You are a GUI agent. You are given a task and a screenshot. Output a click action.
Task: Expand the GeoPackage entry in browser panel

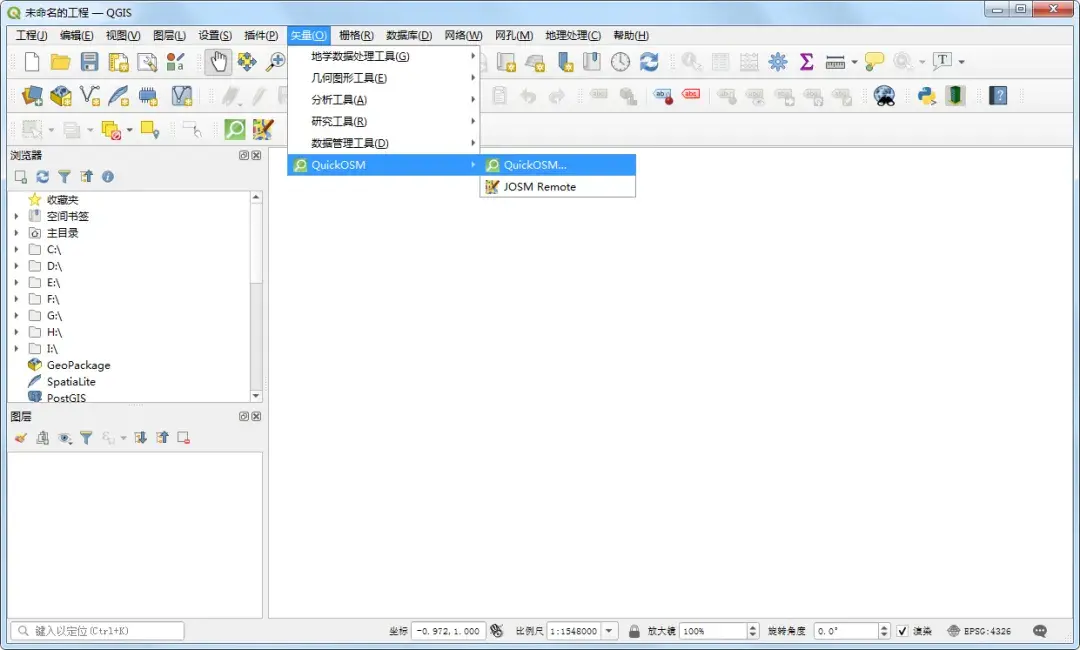click(x=14, y=365)
